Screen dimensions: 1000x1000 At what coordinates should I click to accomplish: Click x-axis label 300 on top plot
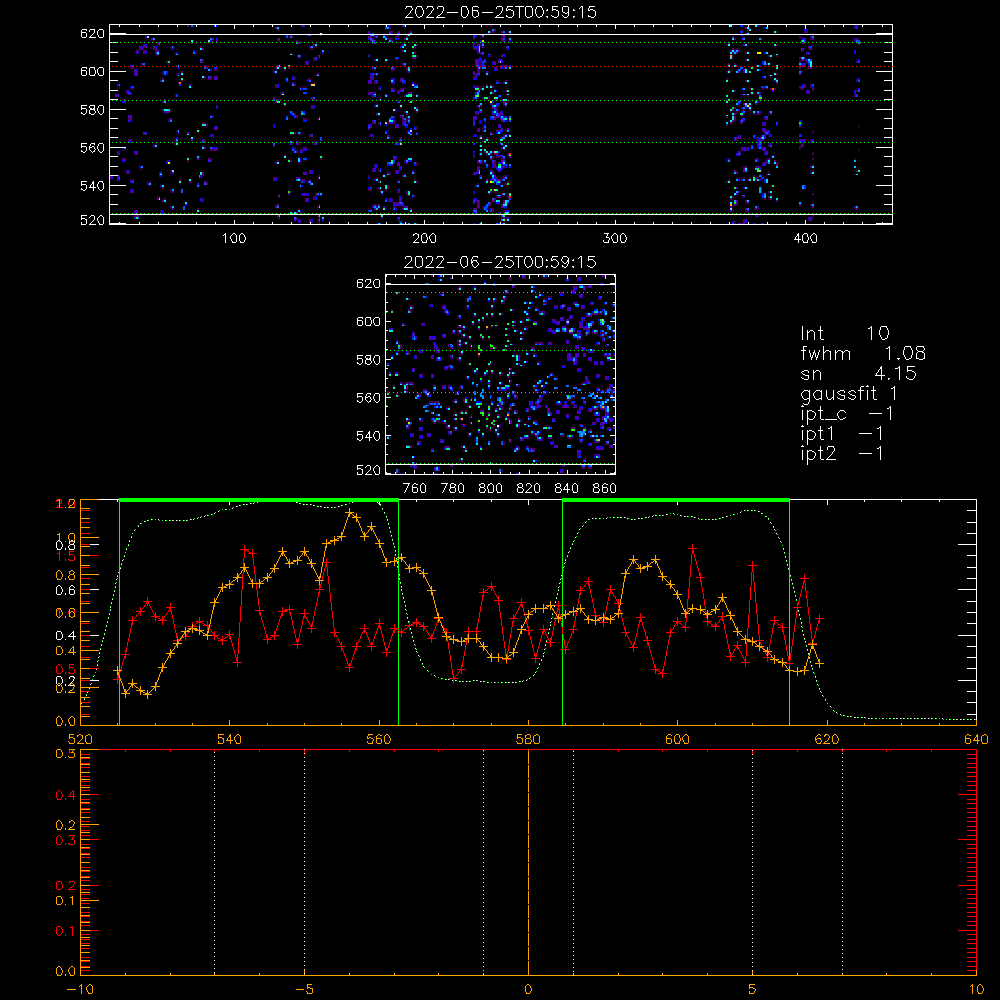tap(615, 239)
